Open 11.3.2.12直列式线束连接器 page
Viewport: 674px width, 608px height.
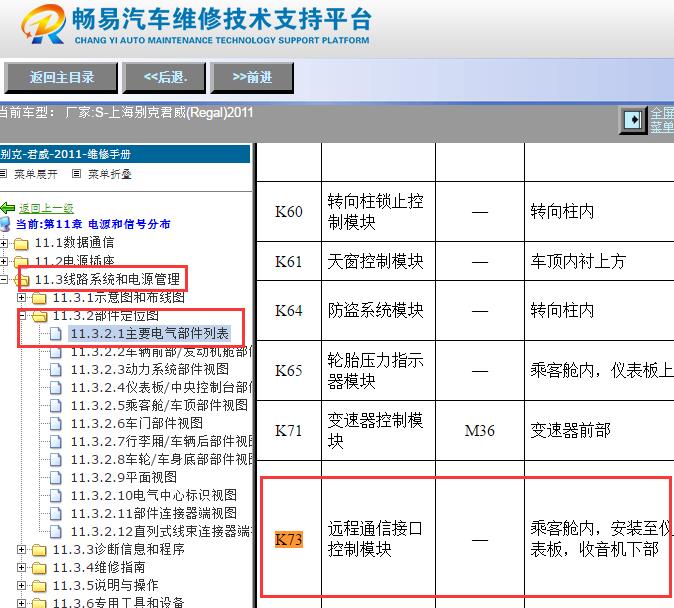pyautogui.click(x=162, y=531)
